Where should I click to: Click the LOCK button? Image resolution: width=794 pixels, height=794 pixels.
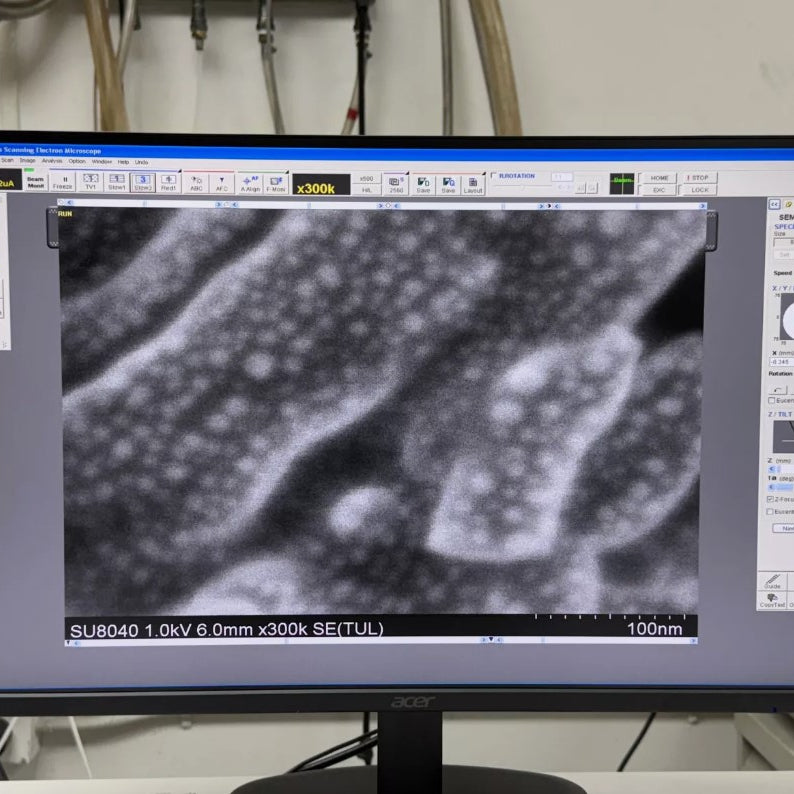click(x=700, y=190)
